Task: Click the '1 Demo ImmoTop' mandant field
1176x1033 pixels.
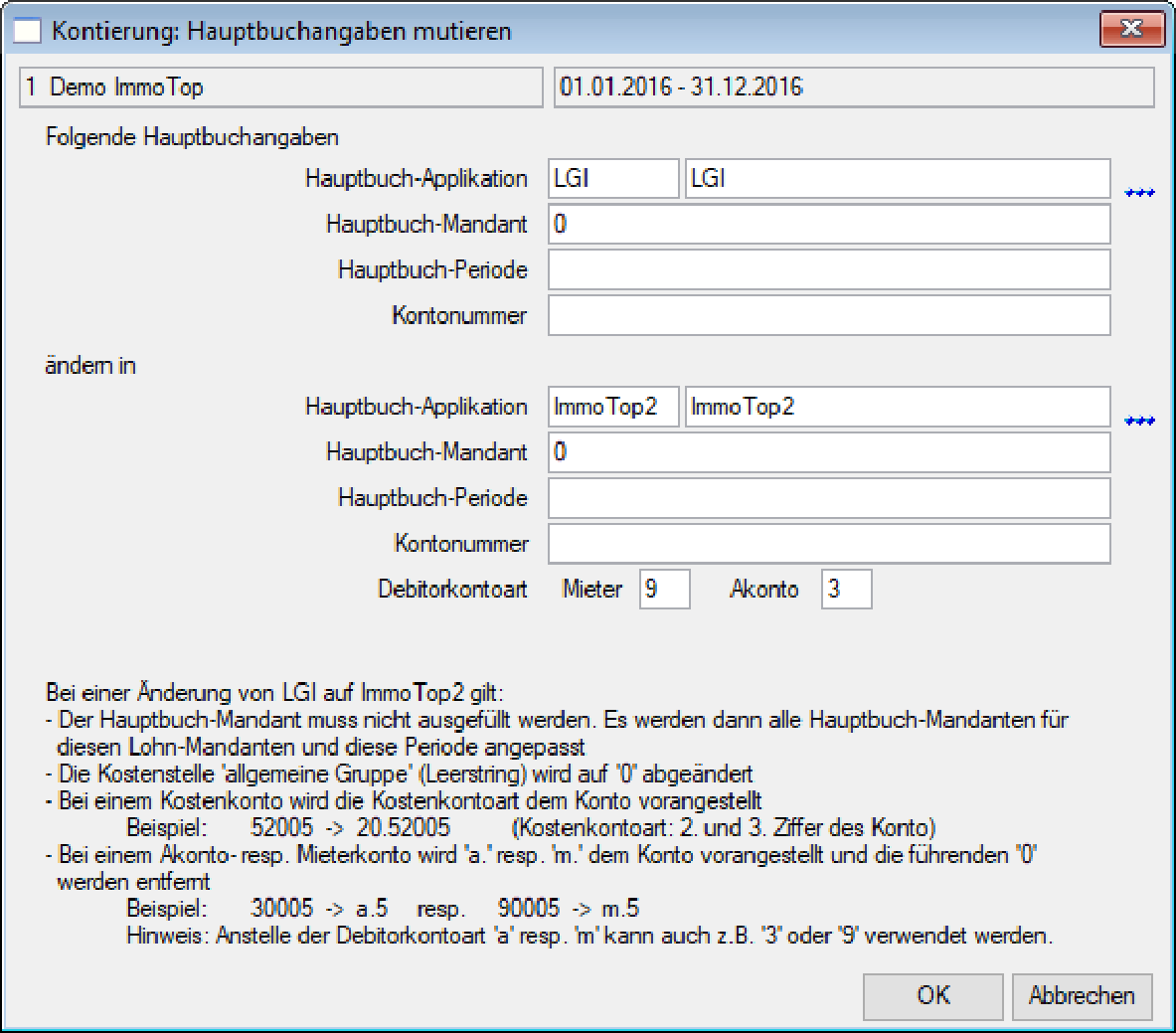Action: click(280, 87)
